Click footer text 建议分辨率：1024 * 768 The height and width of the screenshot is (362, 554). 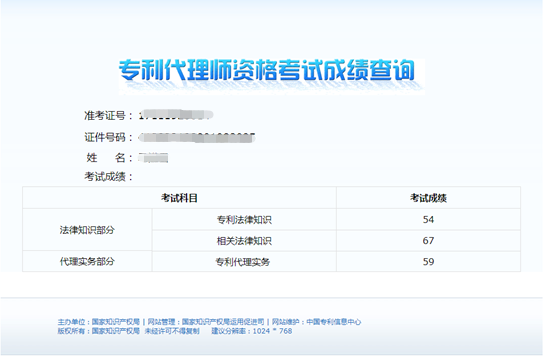coord(252,331)
